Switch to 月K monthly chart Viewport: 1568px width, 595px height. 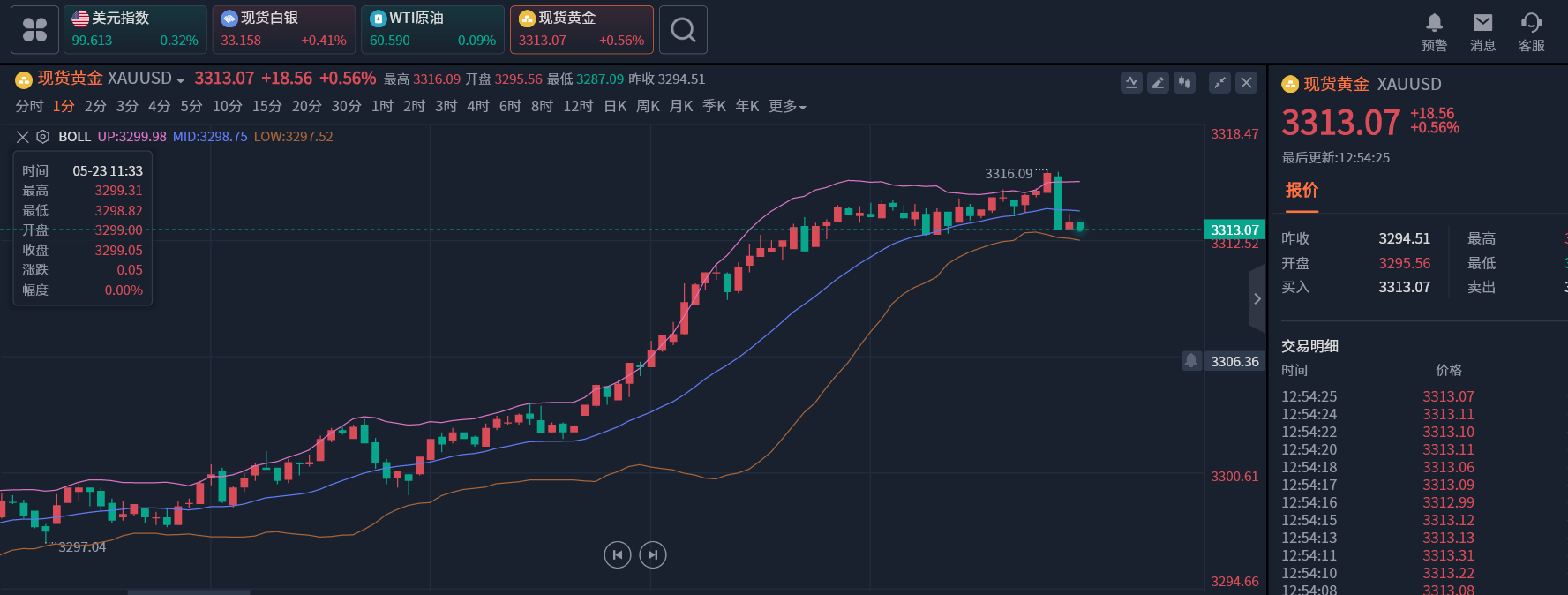point(681,106)
